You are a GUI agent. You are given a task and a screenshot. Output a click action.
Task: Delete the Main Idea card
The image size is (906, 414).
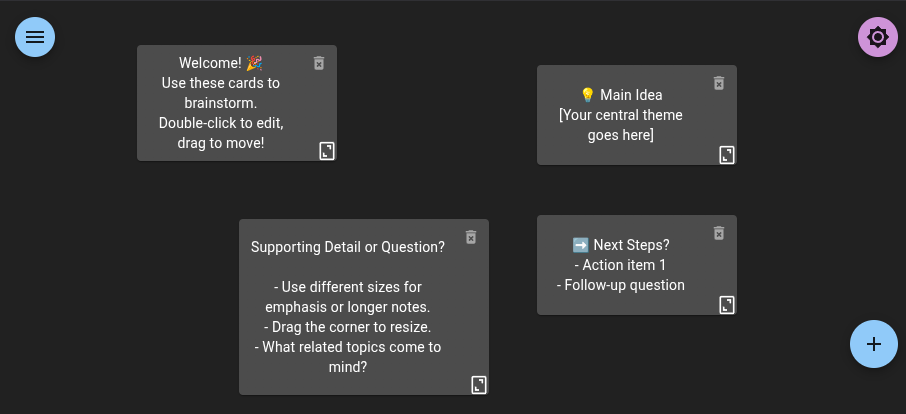coord(718,83)
